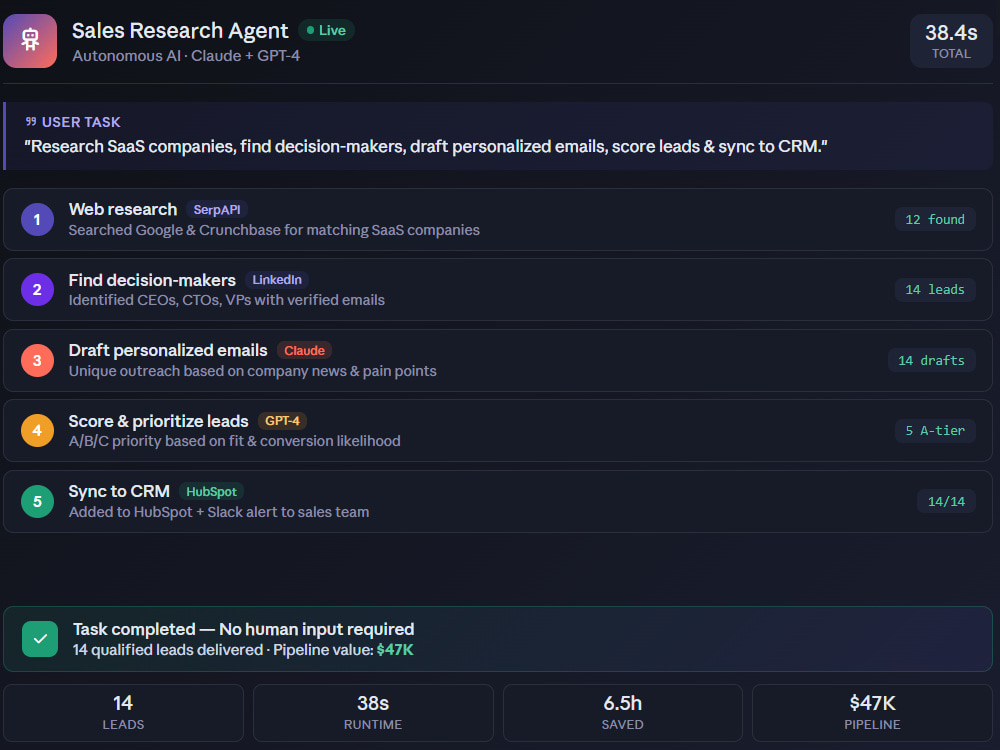Click the '14/14' sync result badge
The height and width of the screenshot is (750, 1000).
[x=946, y=501]
